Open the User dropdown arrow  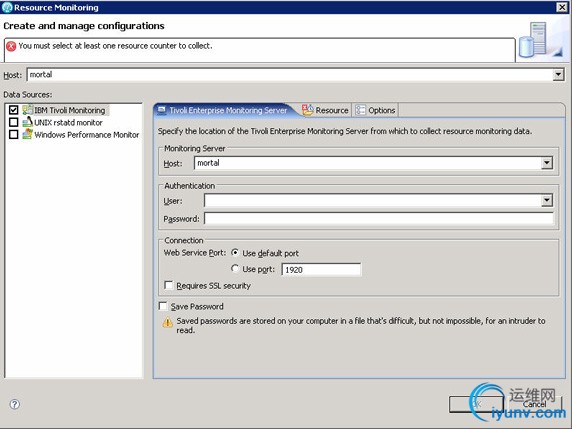pos(546,200)
